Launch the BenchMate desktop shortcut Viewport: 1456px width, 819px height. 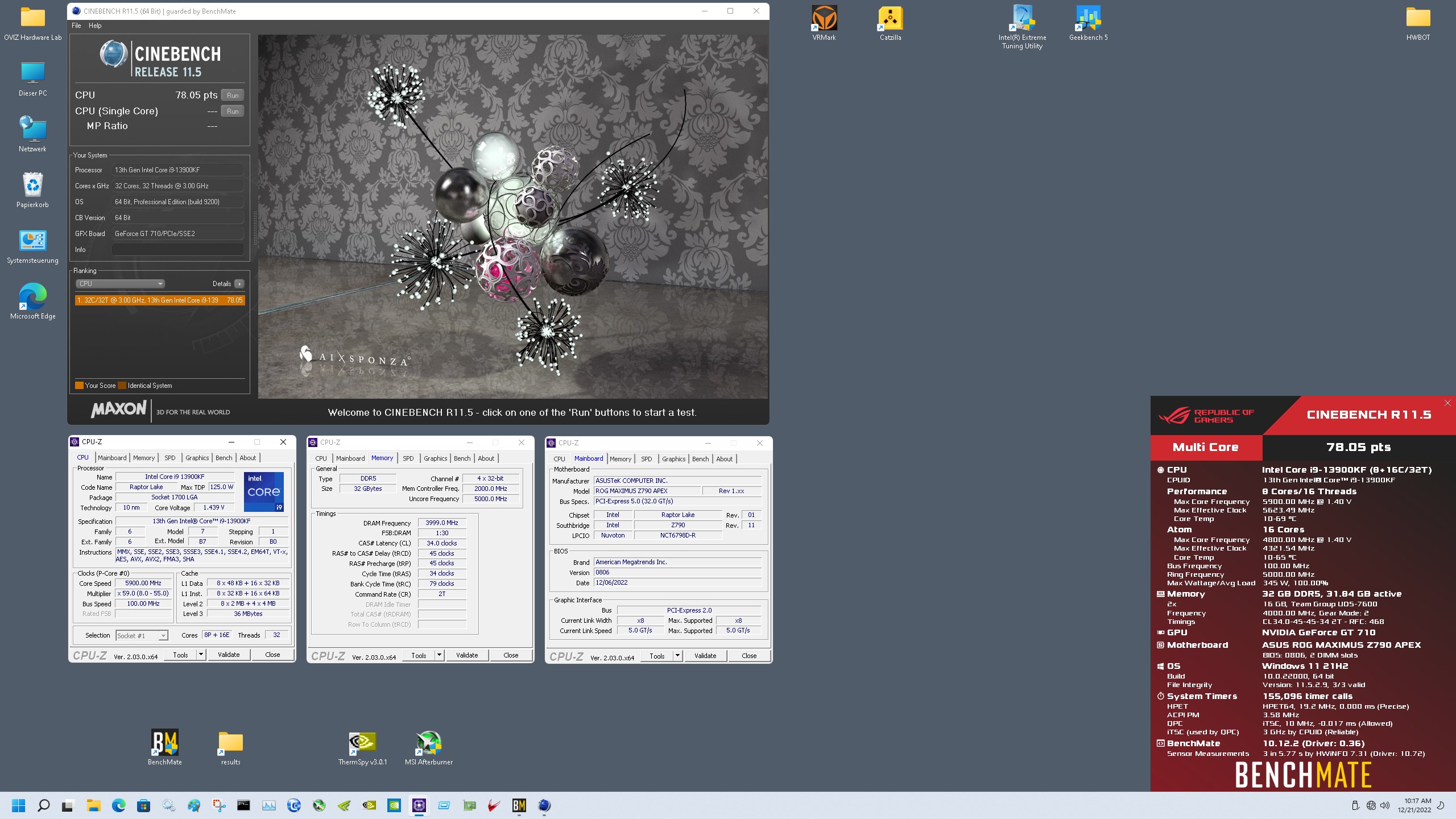click(x=165, y=747)
